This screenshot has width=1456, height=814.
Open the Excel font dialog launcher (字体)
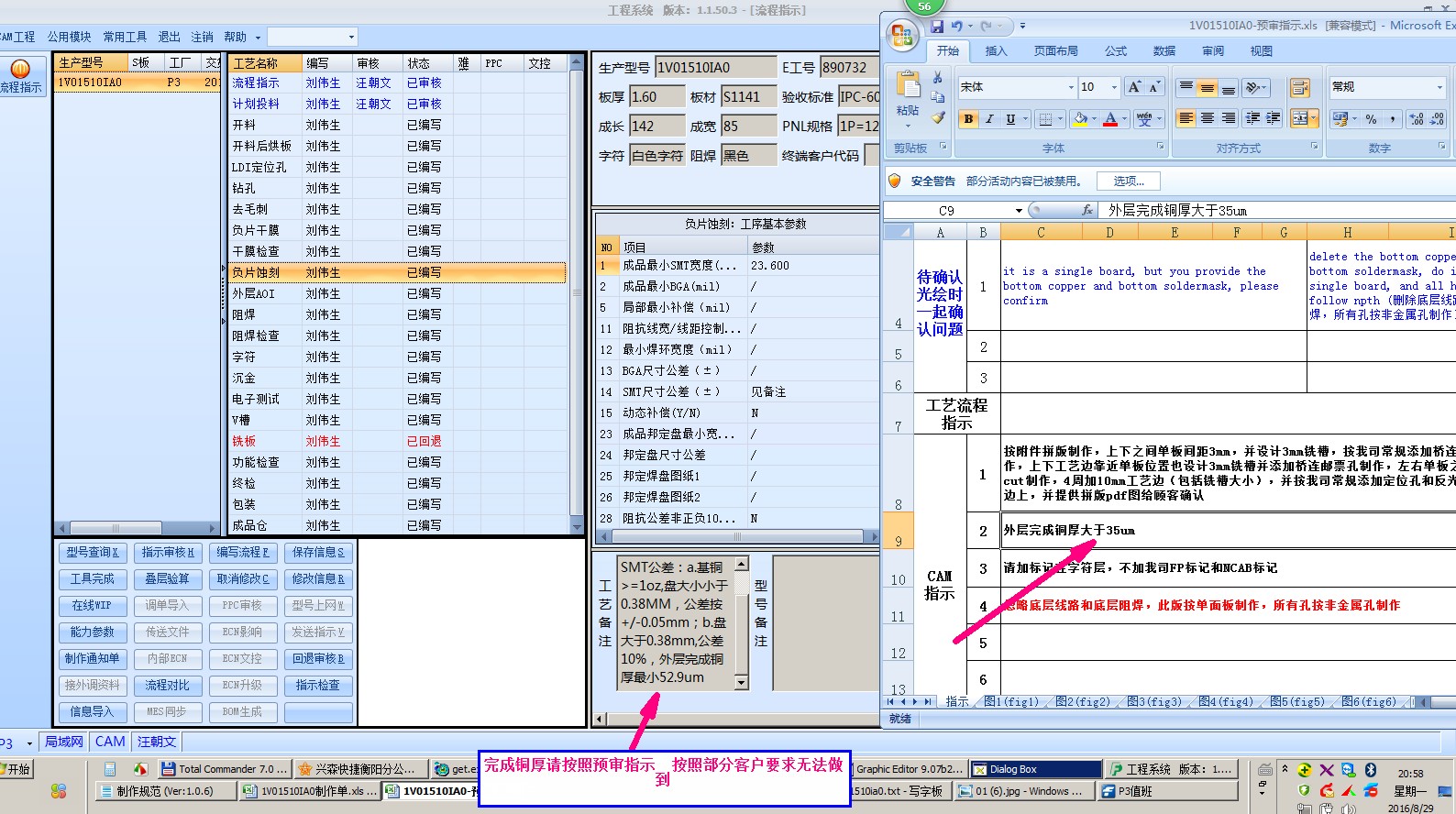tap(1160, 147)
